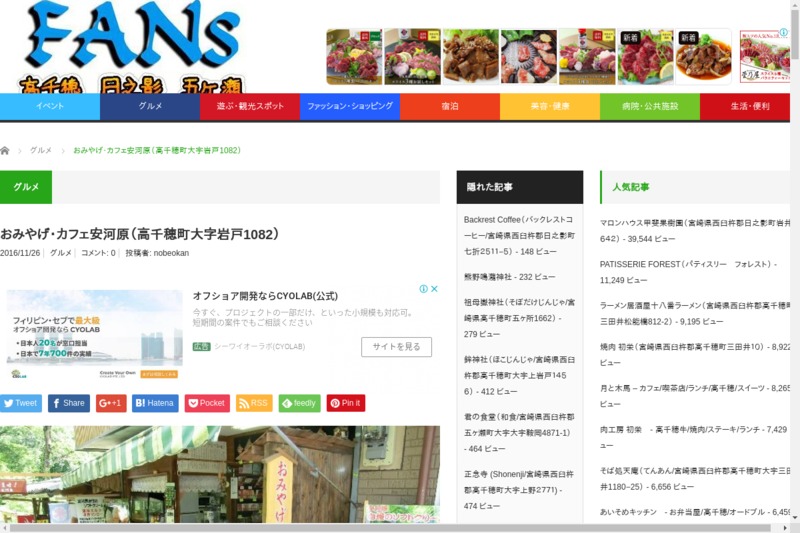Open the orange RSS feed button
This screenshot has width=800, height=533.
pos(254,403)
